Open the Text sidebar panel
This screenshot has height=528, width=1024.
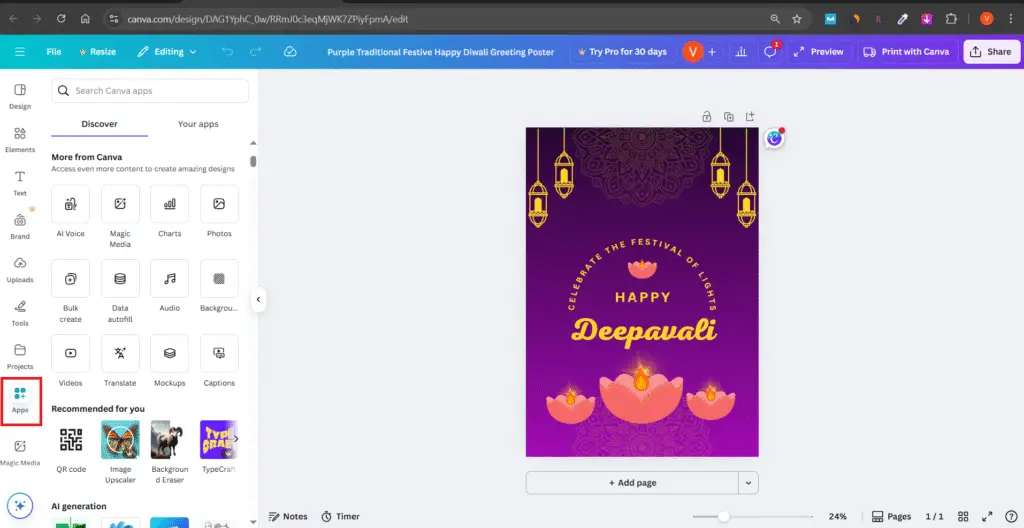[x=20, y=183]
